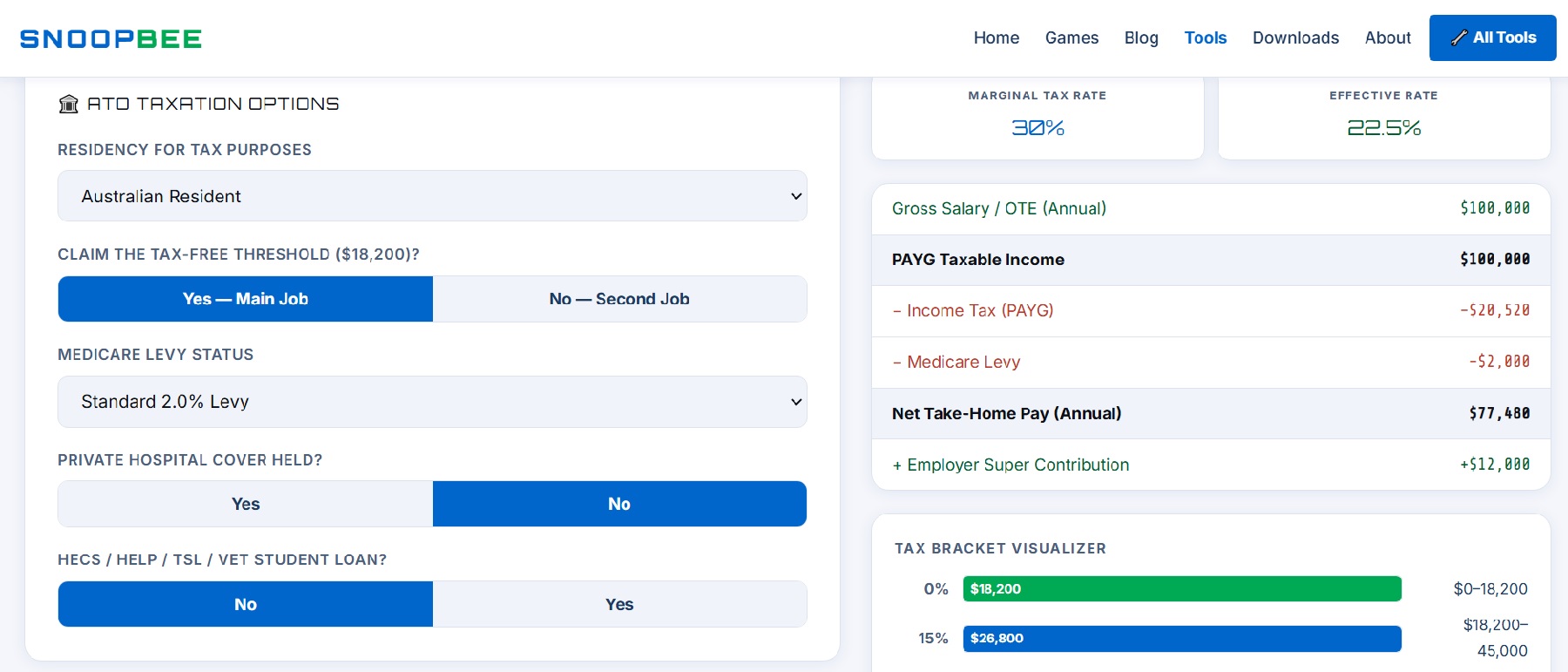
Task: Click the Employer Super Contribution row
Action: pyautogui.click(x=1211, y=465)
